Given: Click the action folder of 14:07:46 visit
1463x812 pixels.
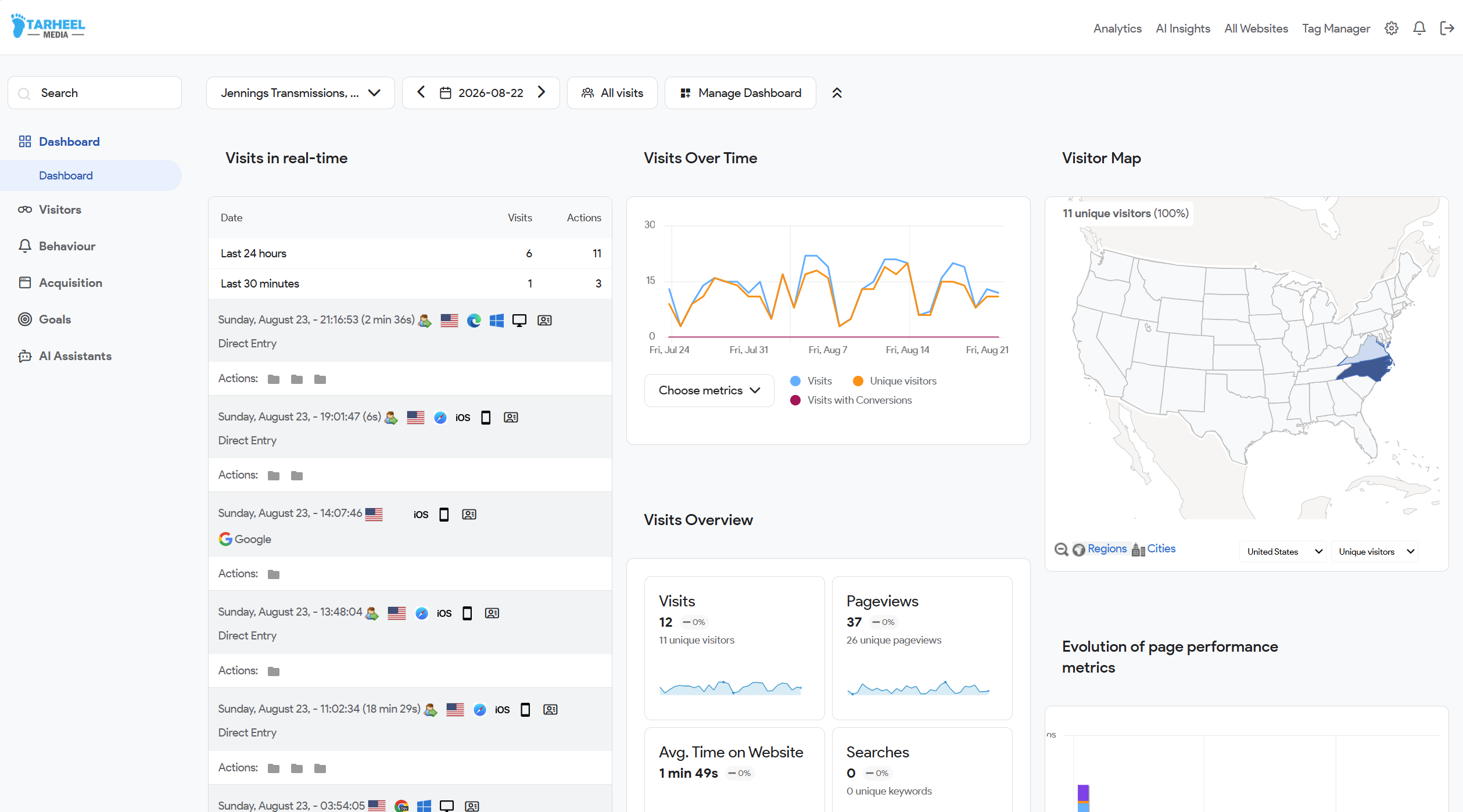Looking at the screenshot, I should coord(274,574).
